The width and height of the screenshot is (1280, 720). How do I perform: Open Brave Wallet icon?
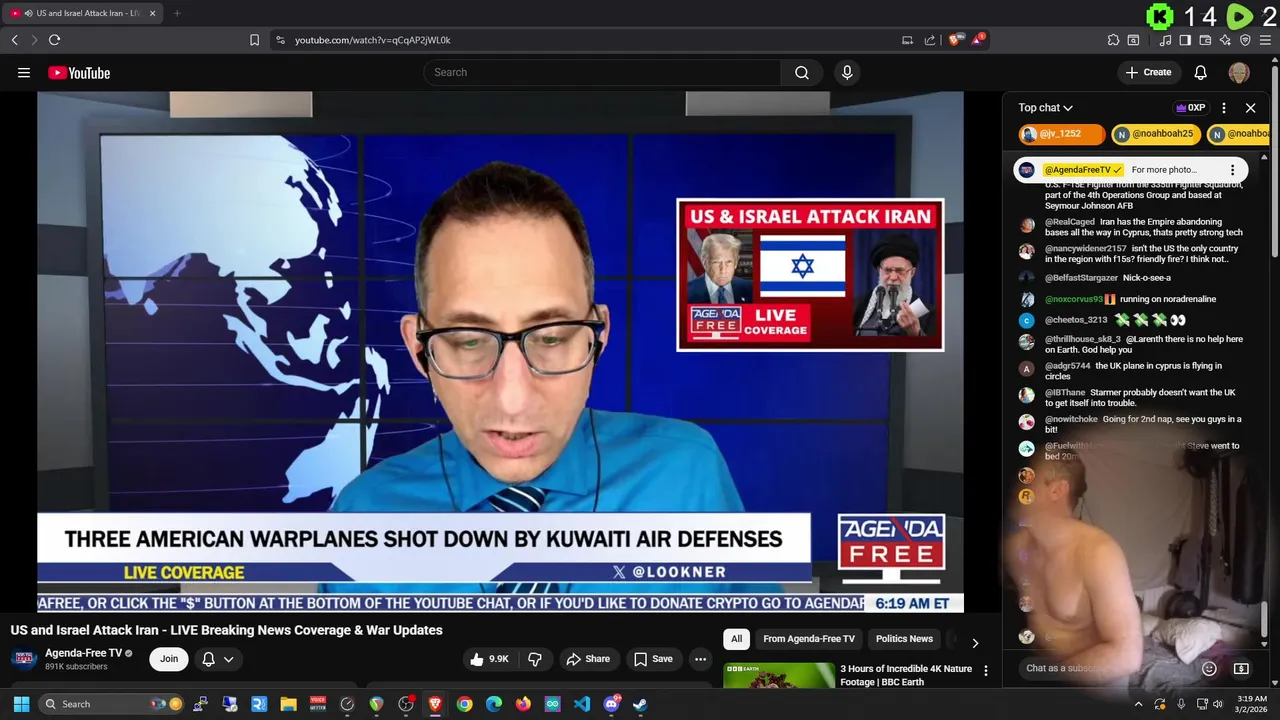click(x=1205, y=40)
